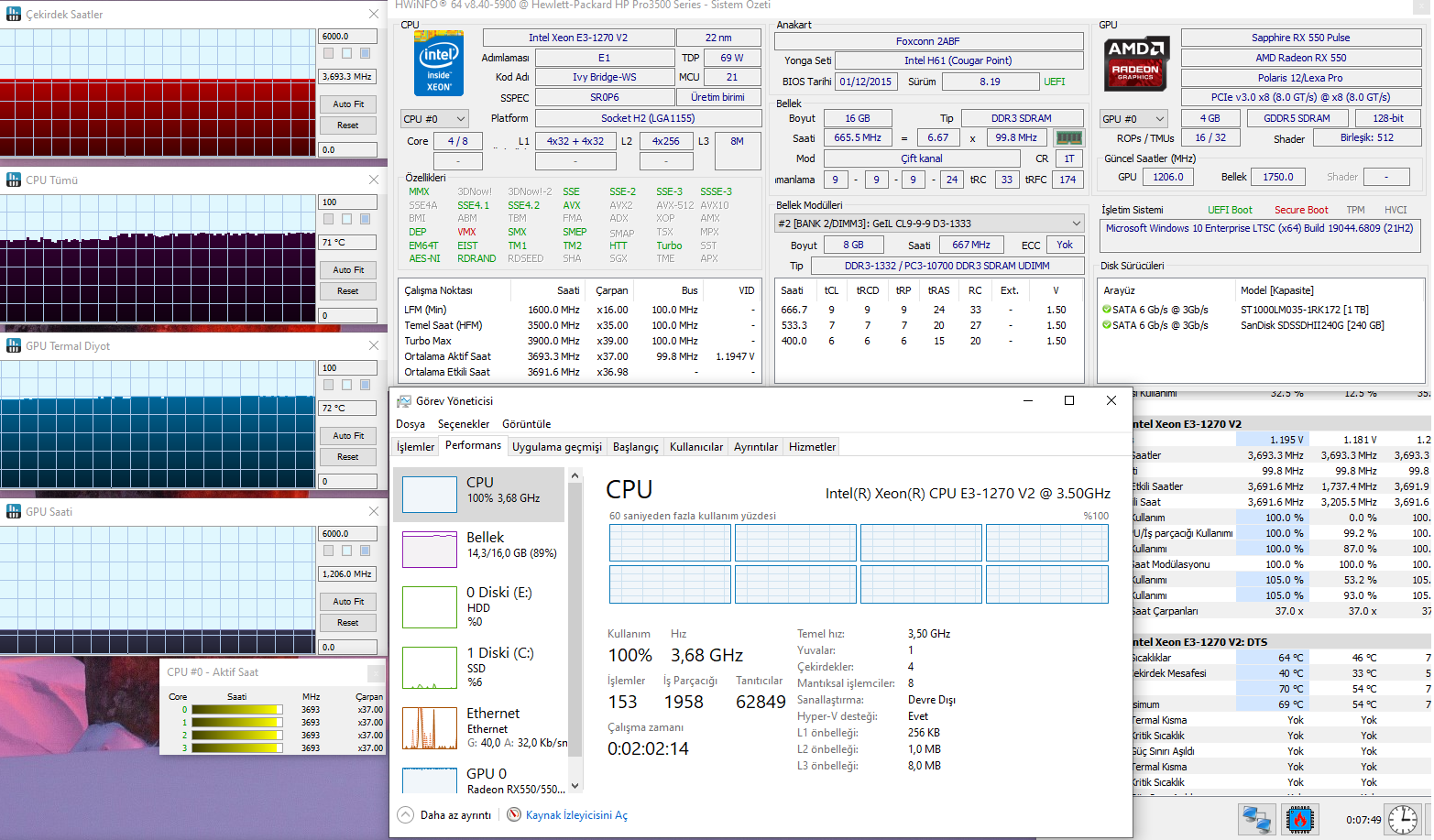Open the CPU #0 selector dropdown
The height and width of the screenshot is (840, 1434).
[434, 119]
